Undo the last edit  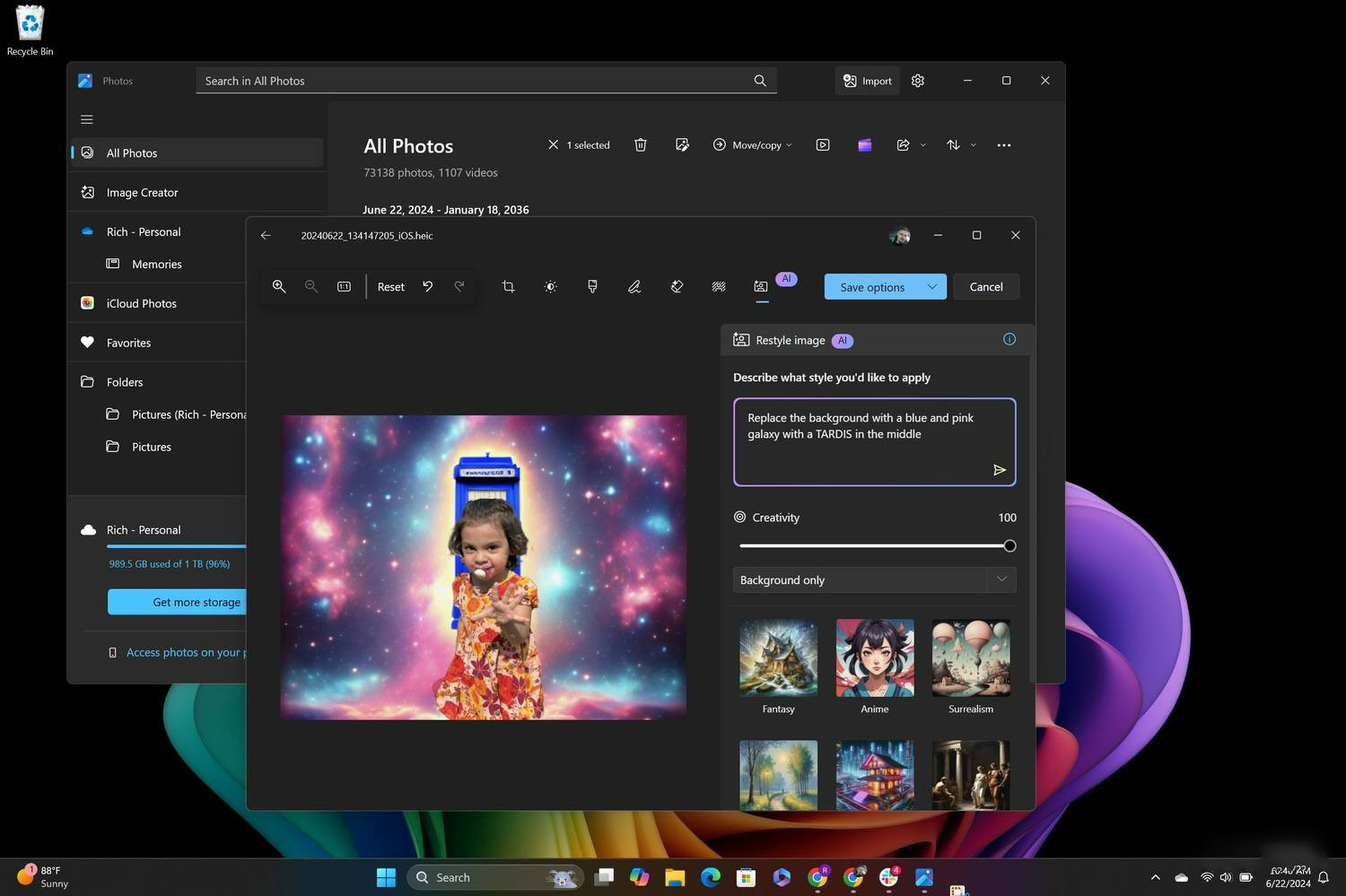click(428, 286)
